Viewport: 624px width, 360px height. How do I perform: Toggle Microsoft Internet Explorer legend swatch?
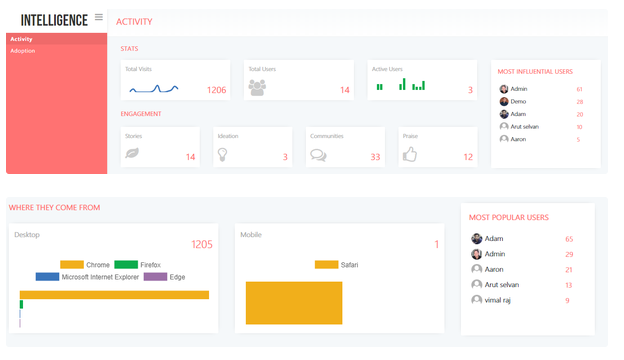point(47,277)
